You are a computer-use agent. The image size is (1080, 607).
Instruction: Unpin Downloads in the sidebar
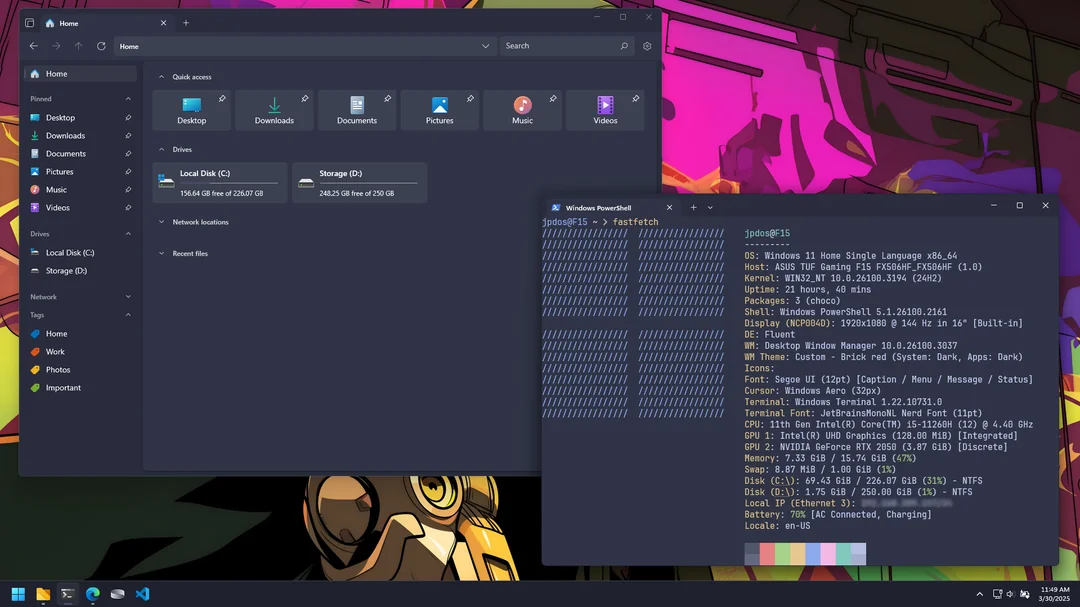(x=128, y=136)
